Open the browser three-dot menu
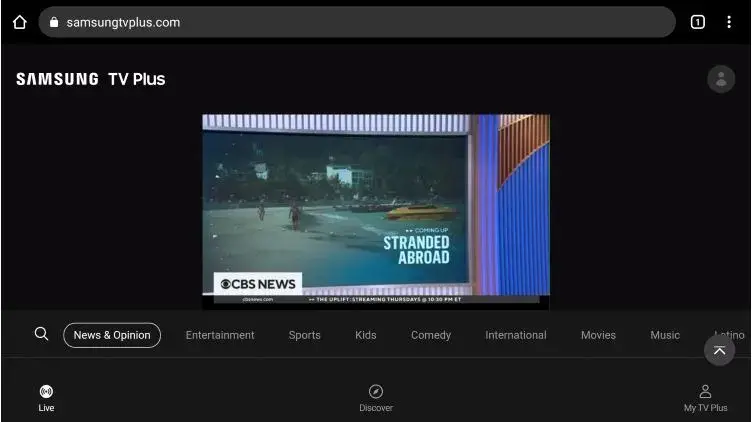The height and width of the screenshot is (422, 752). click(x=728, y=22)
